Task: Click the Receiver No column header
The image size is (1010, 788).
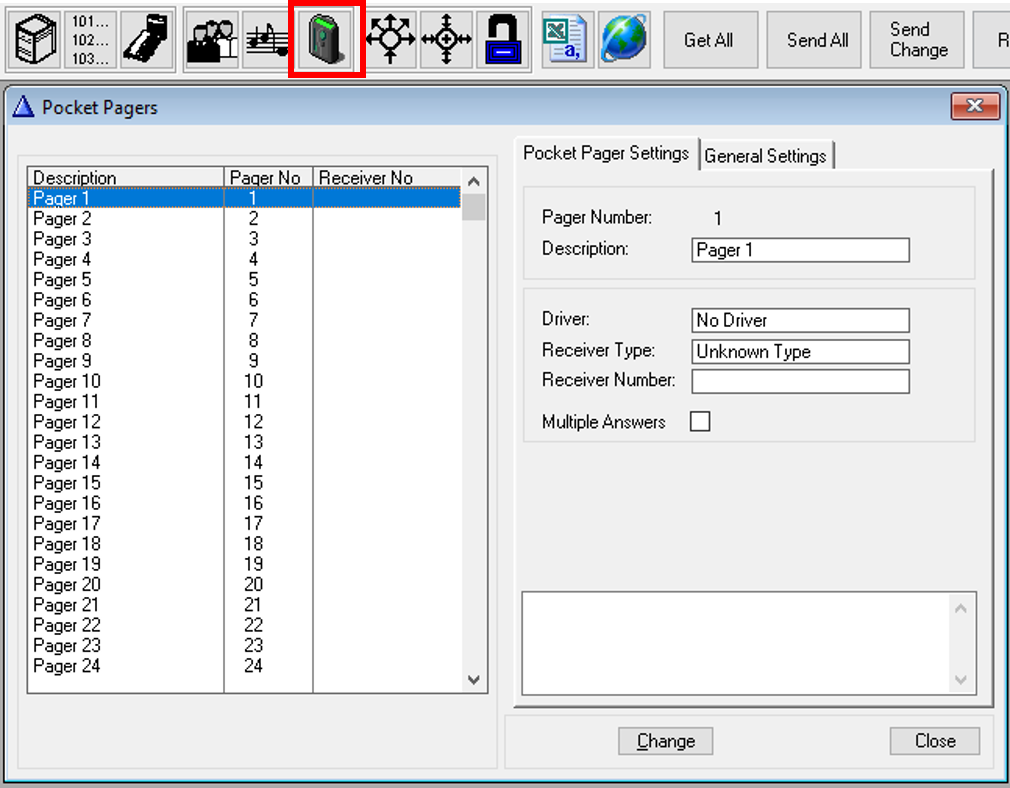Action: pos(387,177)
